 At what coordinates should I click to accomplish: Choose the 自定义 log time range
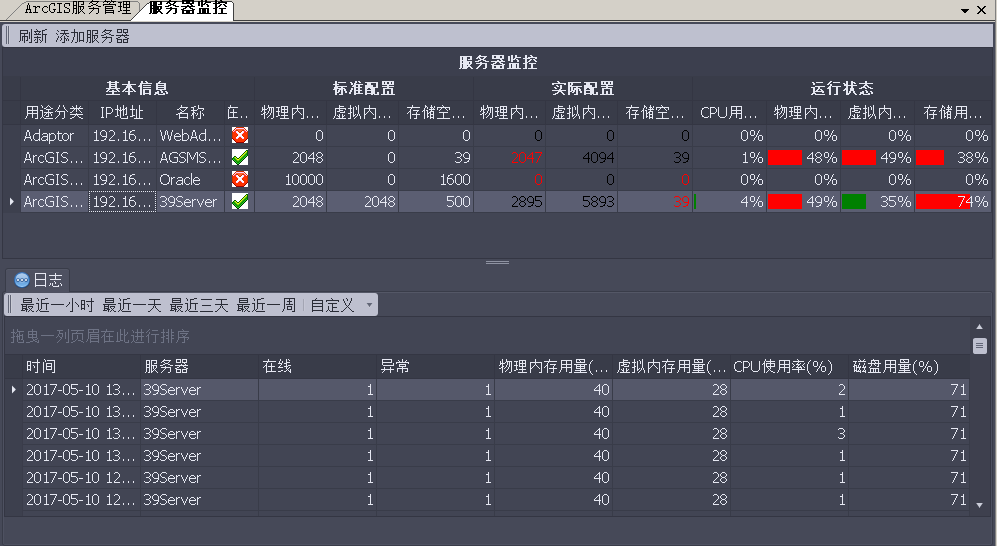(332, 305)
